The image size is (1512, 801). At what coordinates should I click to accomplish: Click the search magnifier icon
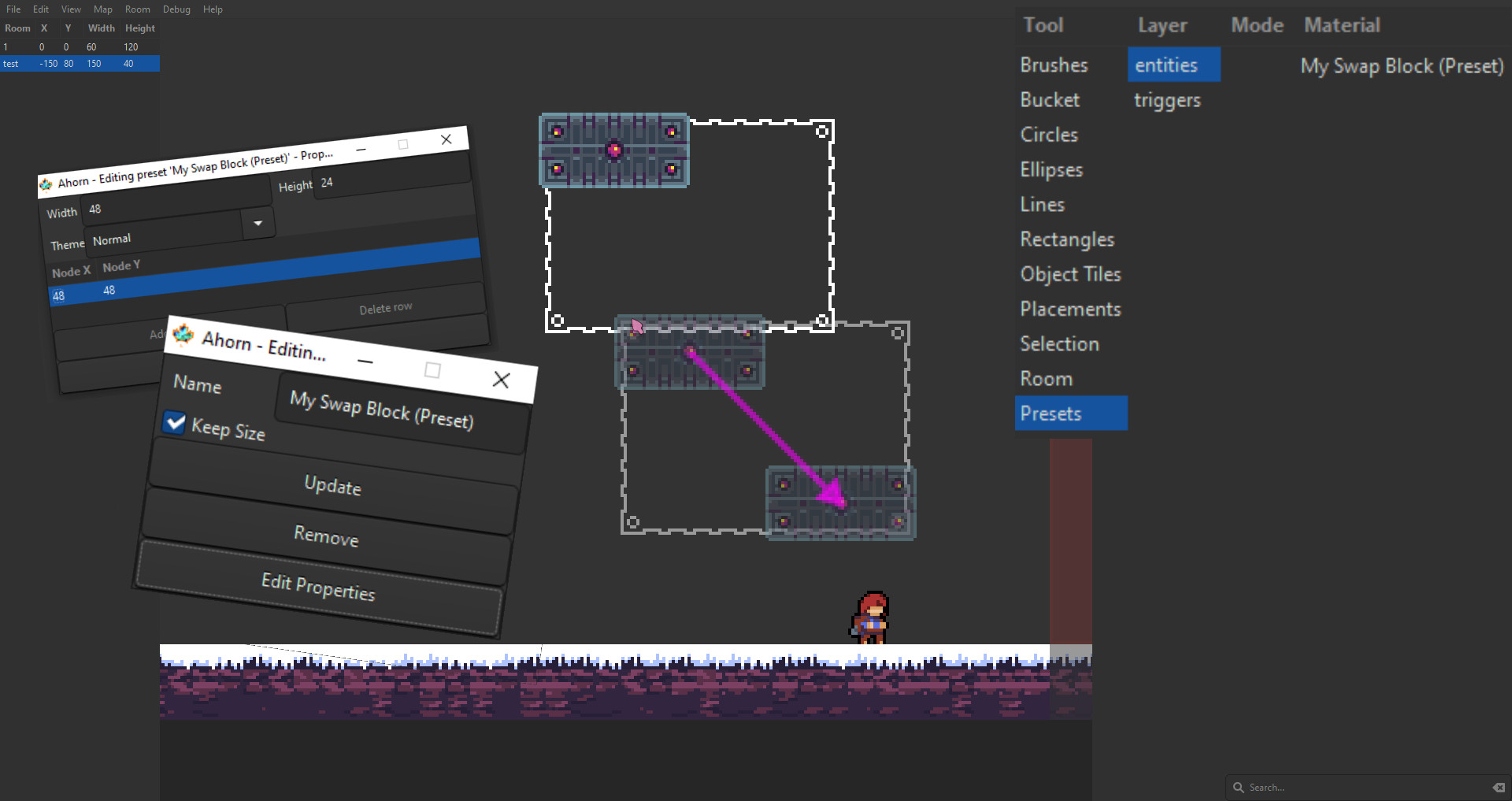[1240, 787]
